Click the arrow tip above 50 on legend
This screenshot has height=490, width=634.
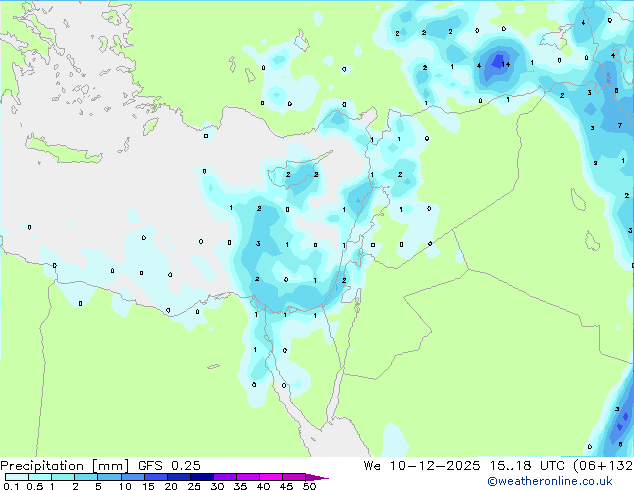318,477
